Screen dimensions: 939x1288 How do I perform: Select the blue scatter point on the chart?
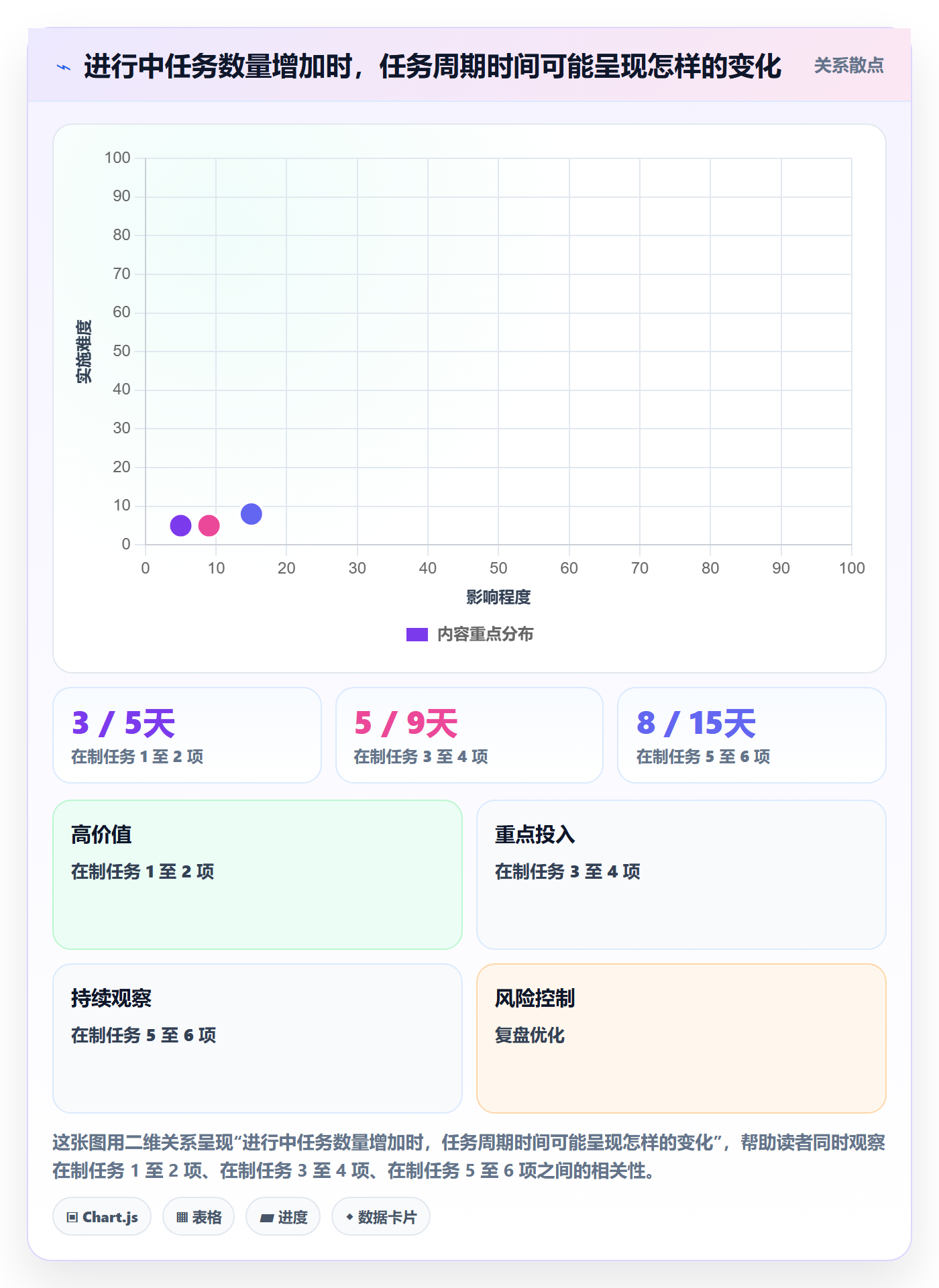pos(252,514)
